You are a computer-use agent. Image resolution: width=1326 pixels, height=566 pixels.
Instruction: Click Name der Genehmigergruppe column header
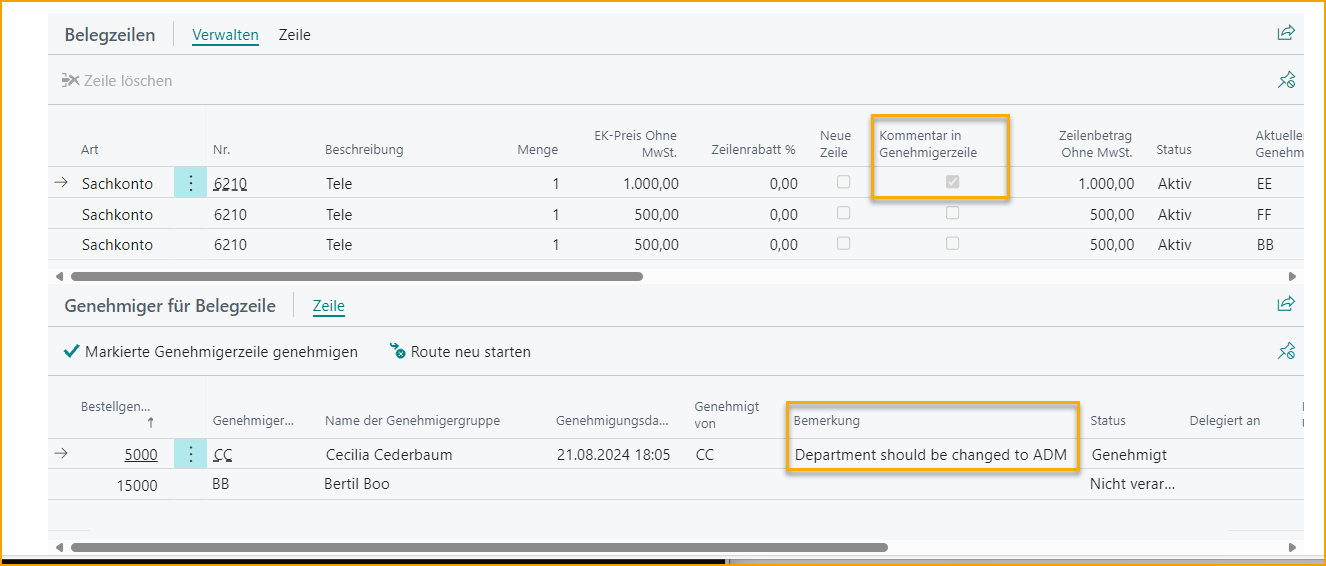coord(412,421)
